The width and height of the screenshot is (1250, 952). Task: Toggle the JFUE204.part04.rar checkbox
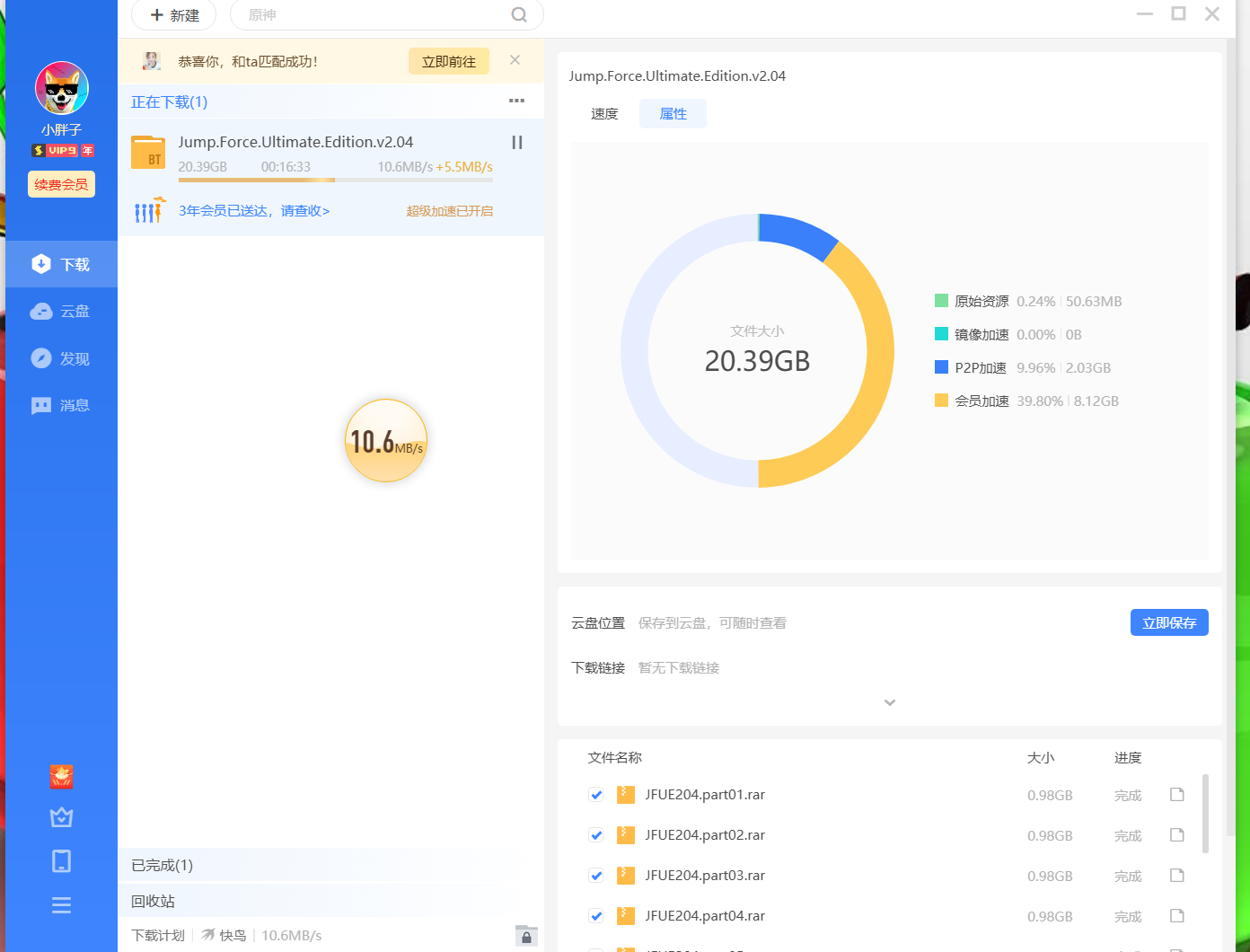(x=596, y=916)
